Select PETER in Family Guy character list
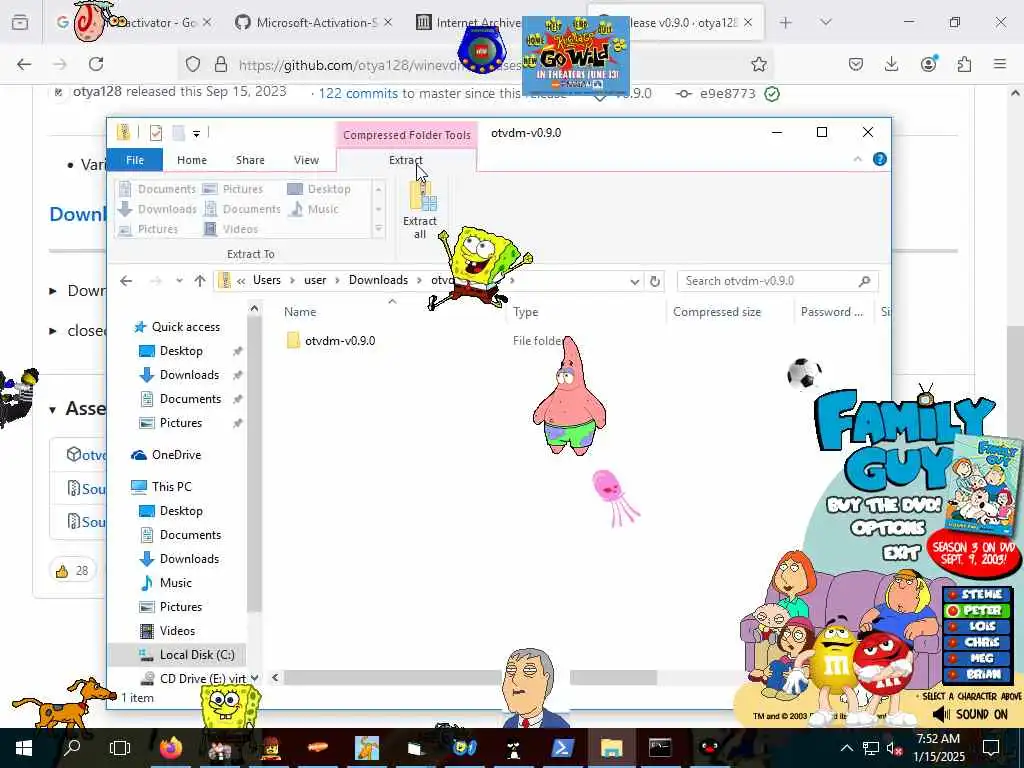Image resolution: width=1024 pixels, height=768 pixels. click(x=977, y=611)
